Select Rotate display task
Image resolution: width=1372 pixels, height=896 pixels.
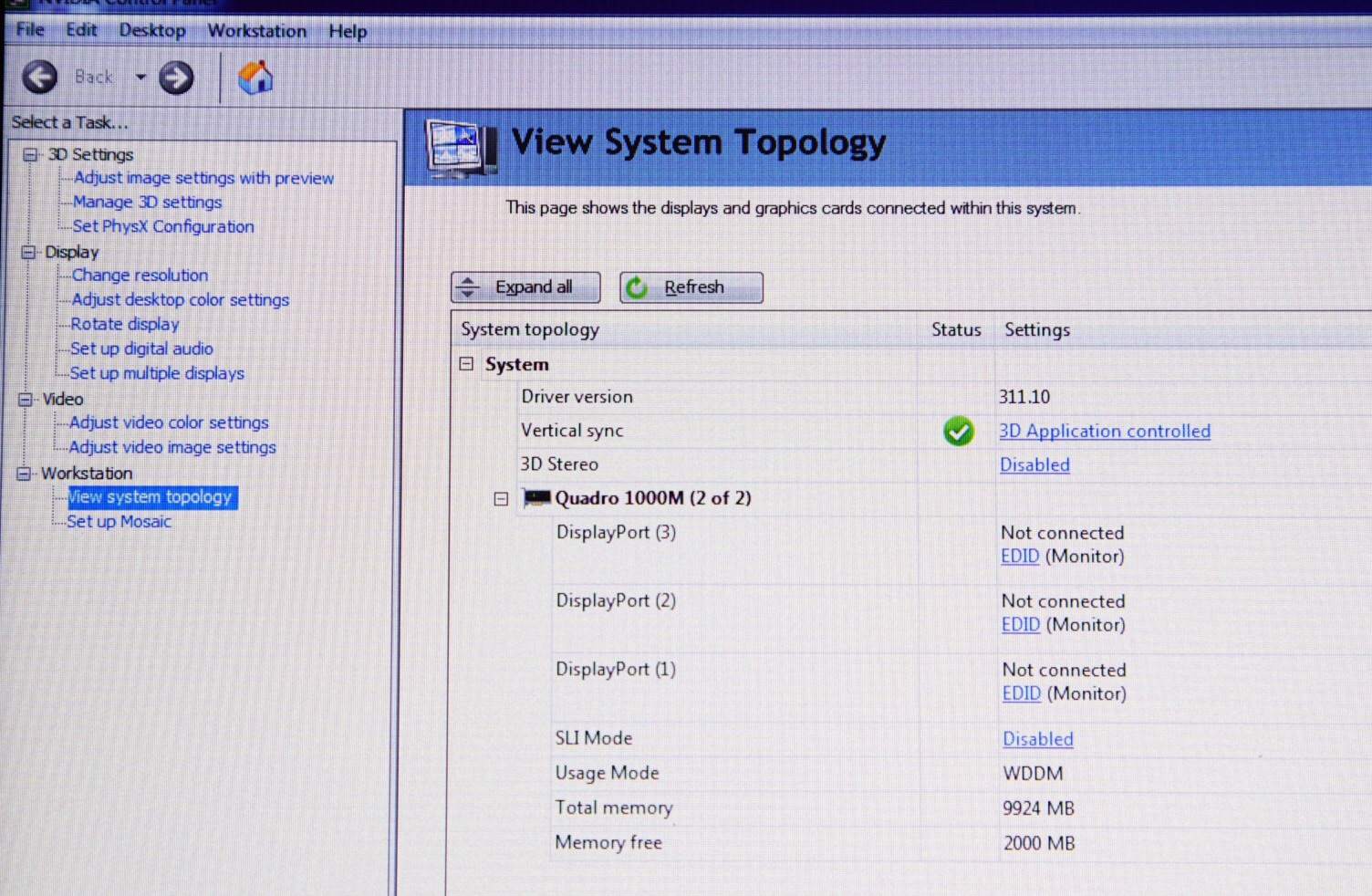[x=125, y=324]
